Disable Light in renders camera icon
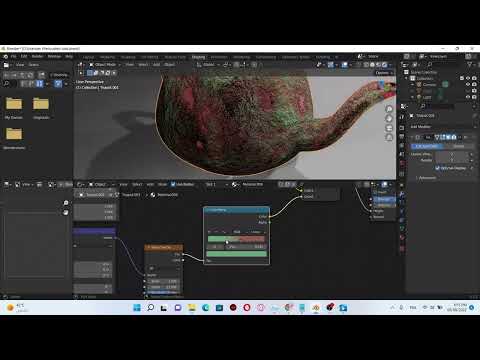The image size is (480, 360). point(474,97)
